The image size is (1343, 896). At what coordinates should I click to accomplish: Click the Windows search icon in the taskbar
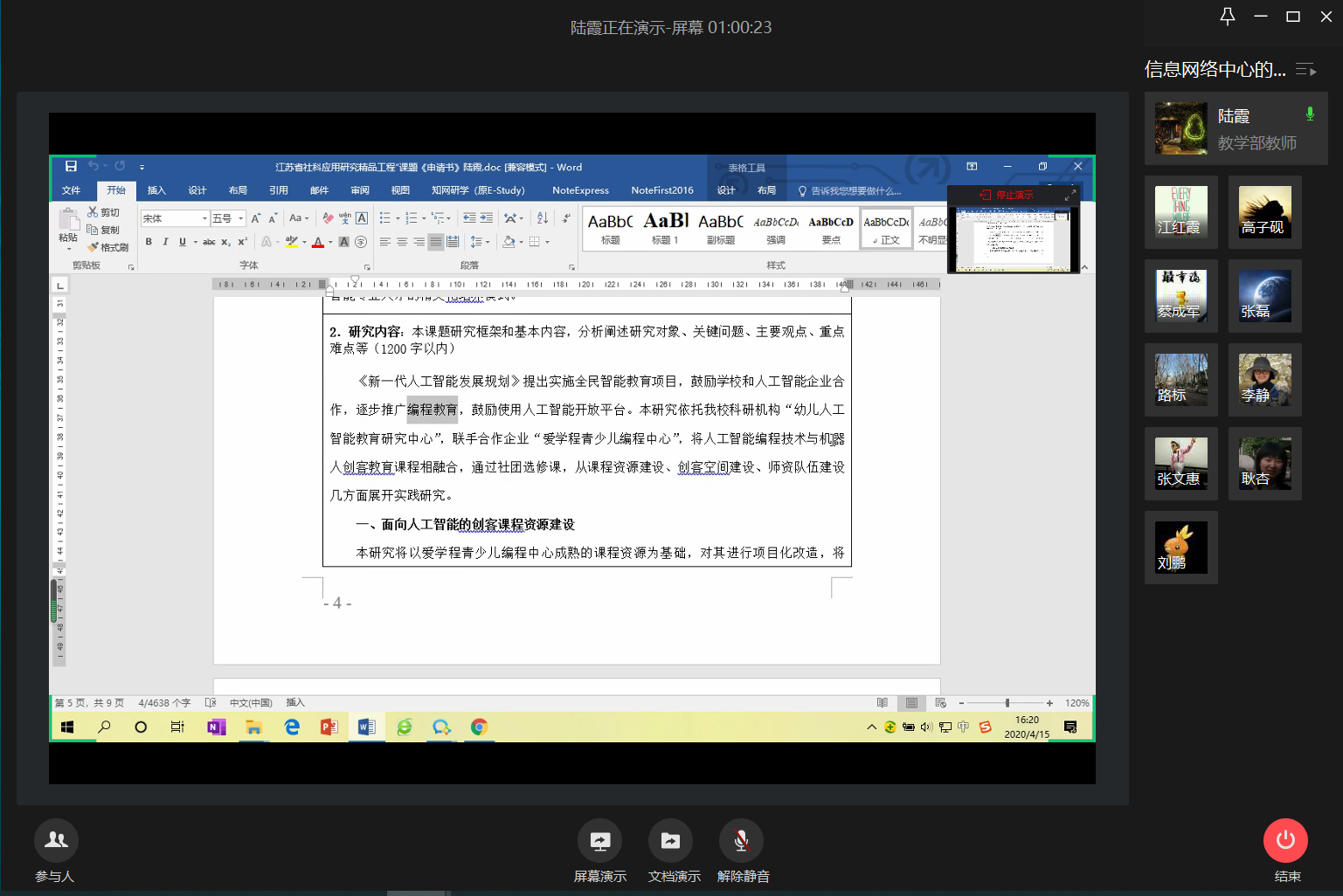tap(104, 727)
